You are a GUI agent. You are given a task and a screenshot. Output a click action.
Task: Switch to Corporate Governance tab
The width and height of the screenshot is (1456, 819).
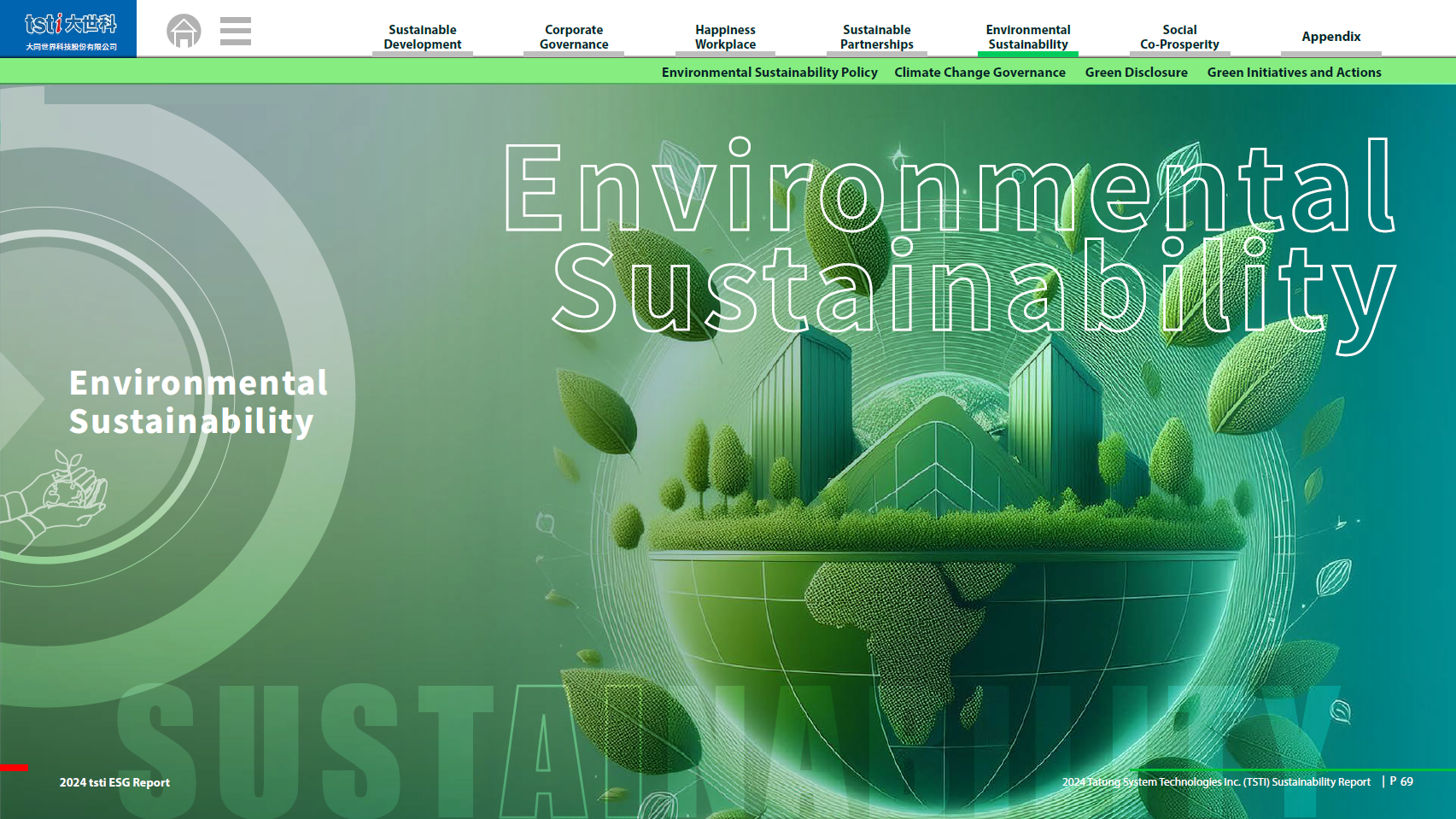(574, 37)
